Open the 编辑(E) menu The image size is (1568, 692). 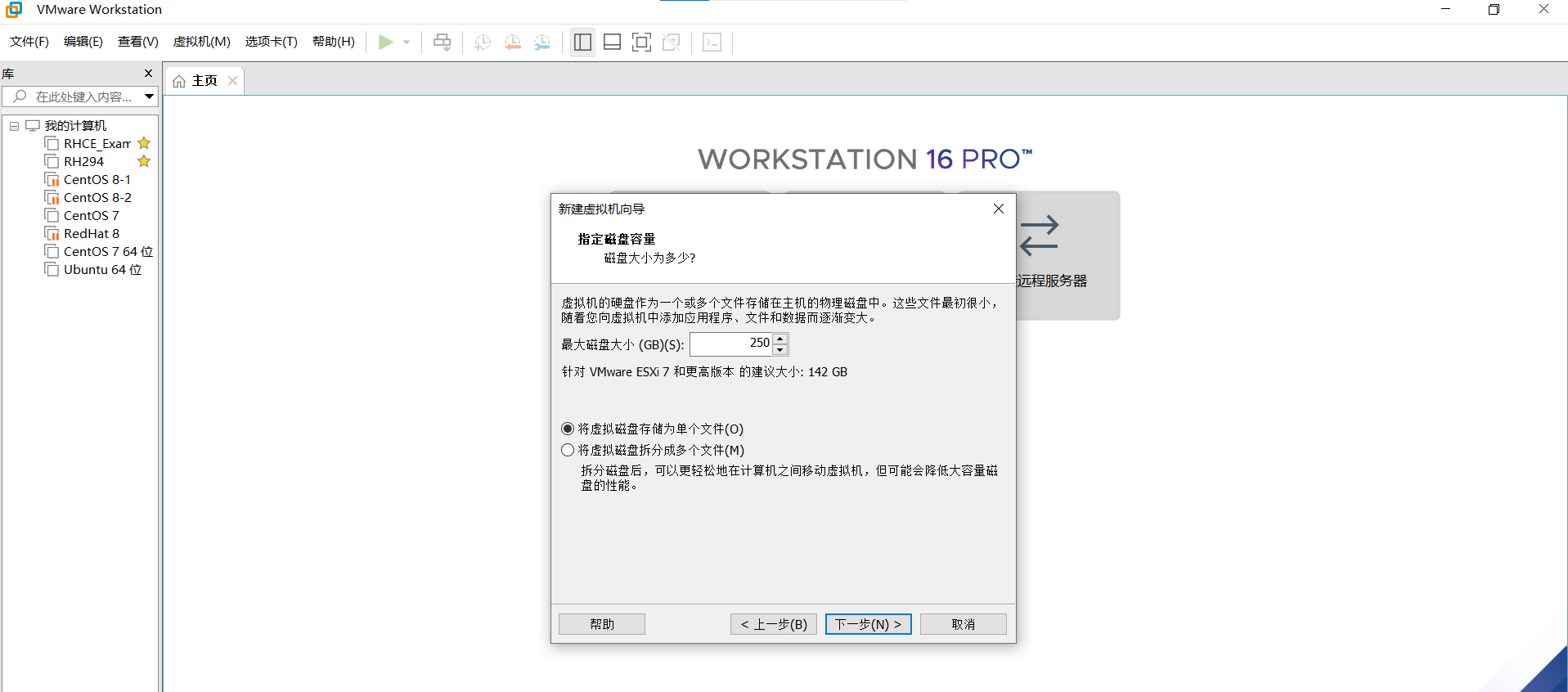pyautogui.click(x=83, y=42)
